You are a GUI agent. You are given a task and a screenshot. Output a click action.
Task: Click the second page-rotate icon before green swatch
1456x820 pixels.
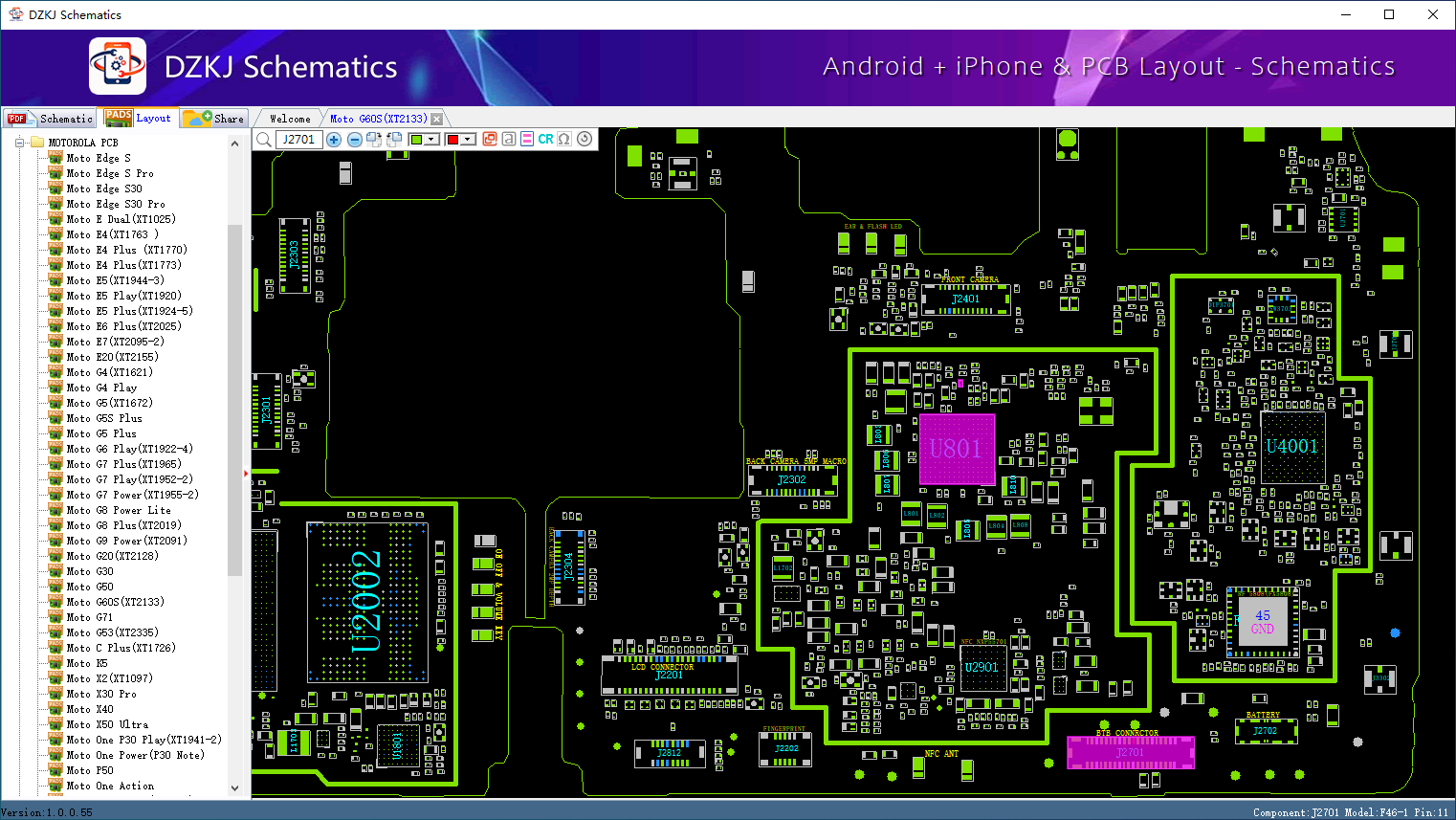tap(392, 140)
